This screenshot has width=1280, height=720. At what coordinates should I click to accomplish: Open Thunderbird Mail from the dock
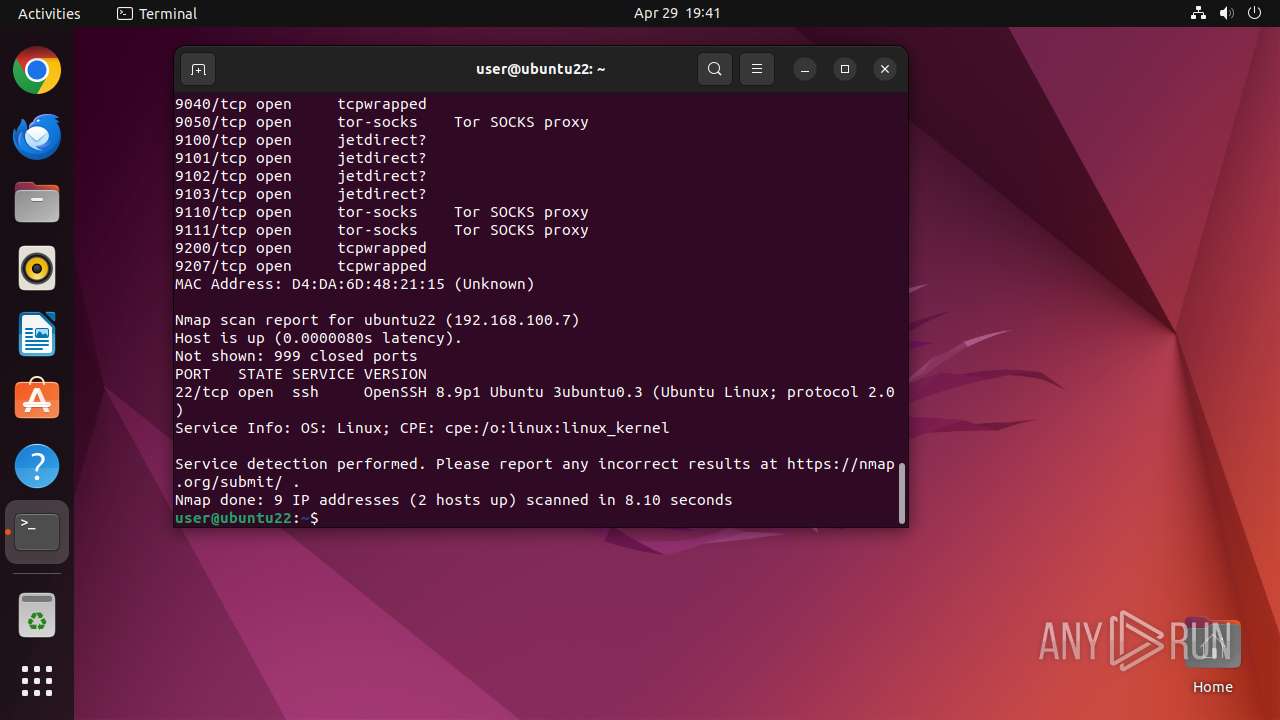point(37,137)
